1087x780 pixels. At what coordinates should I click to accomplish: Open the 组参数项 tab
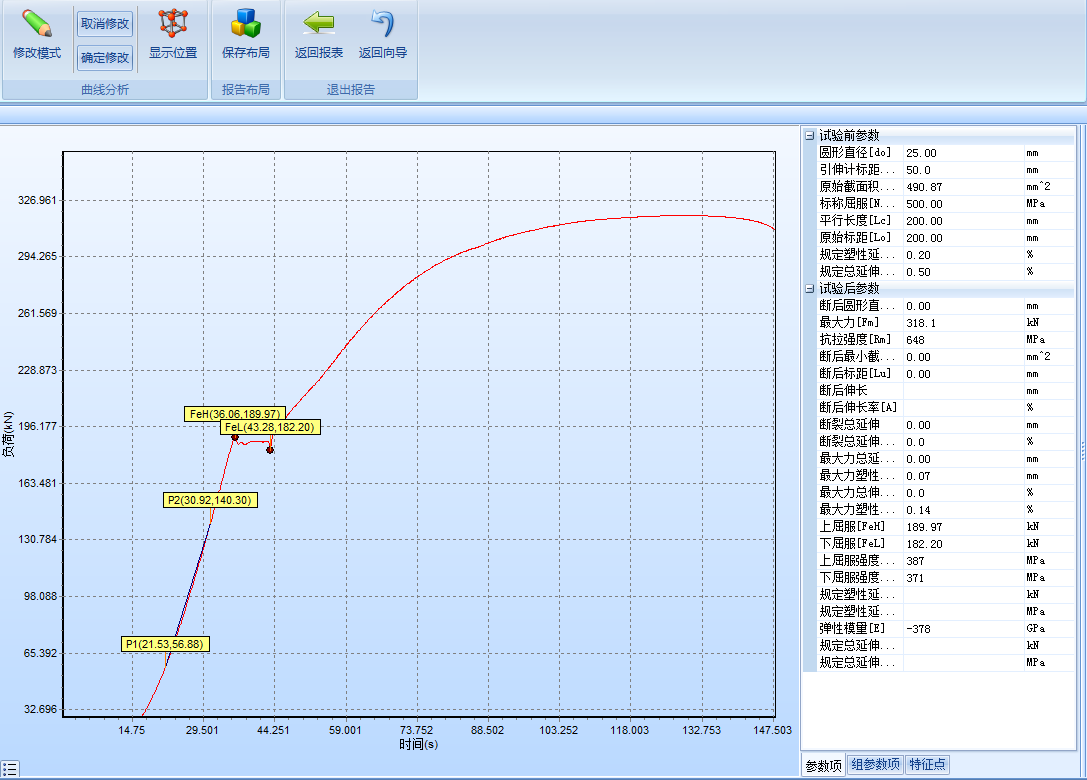[x=875, y=765]
